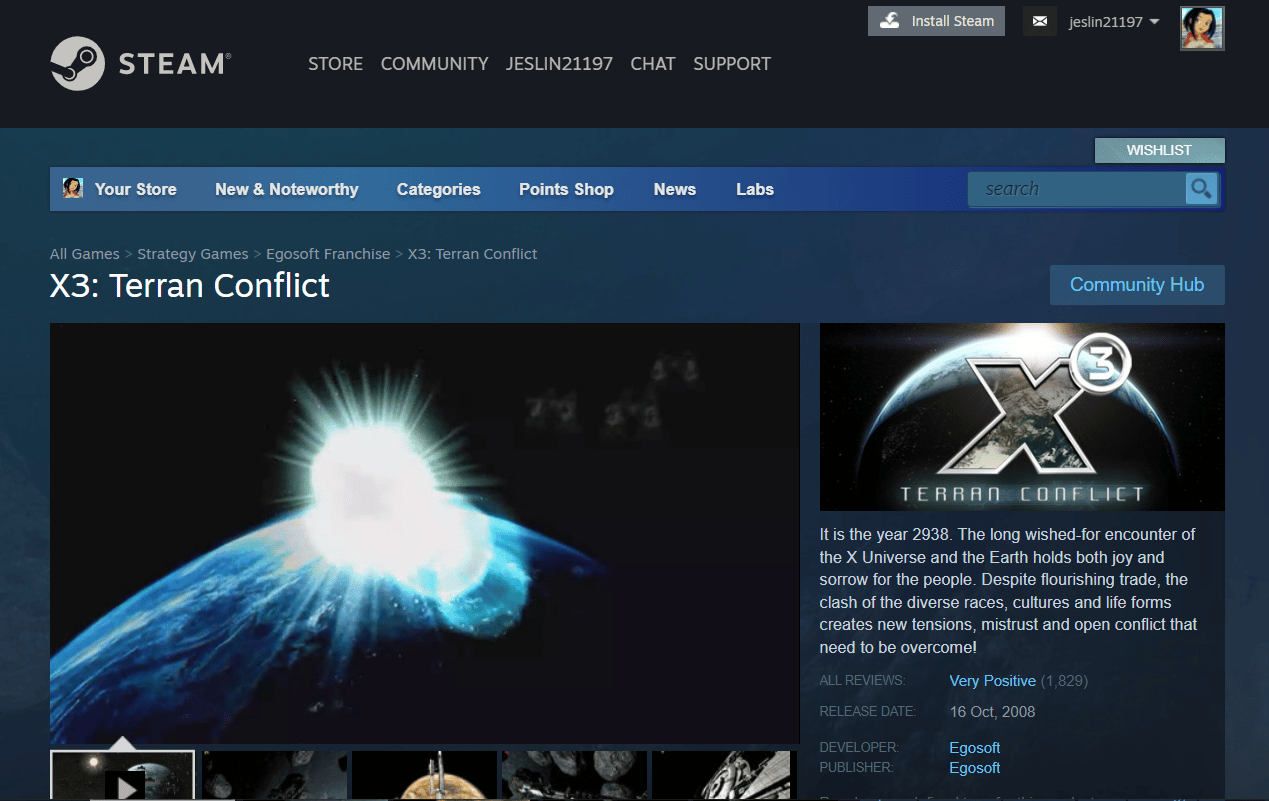Click the Strategy Games breadcrumb link
The image size is (1269, 801).
point(192,254)
